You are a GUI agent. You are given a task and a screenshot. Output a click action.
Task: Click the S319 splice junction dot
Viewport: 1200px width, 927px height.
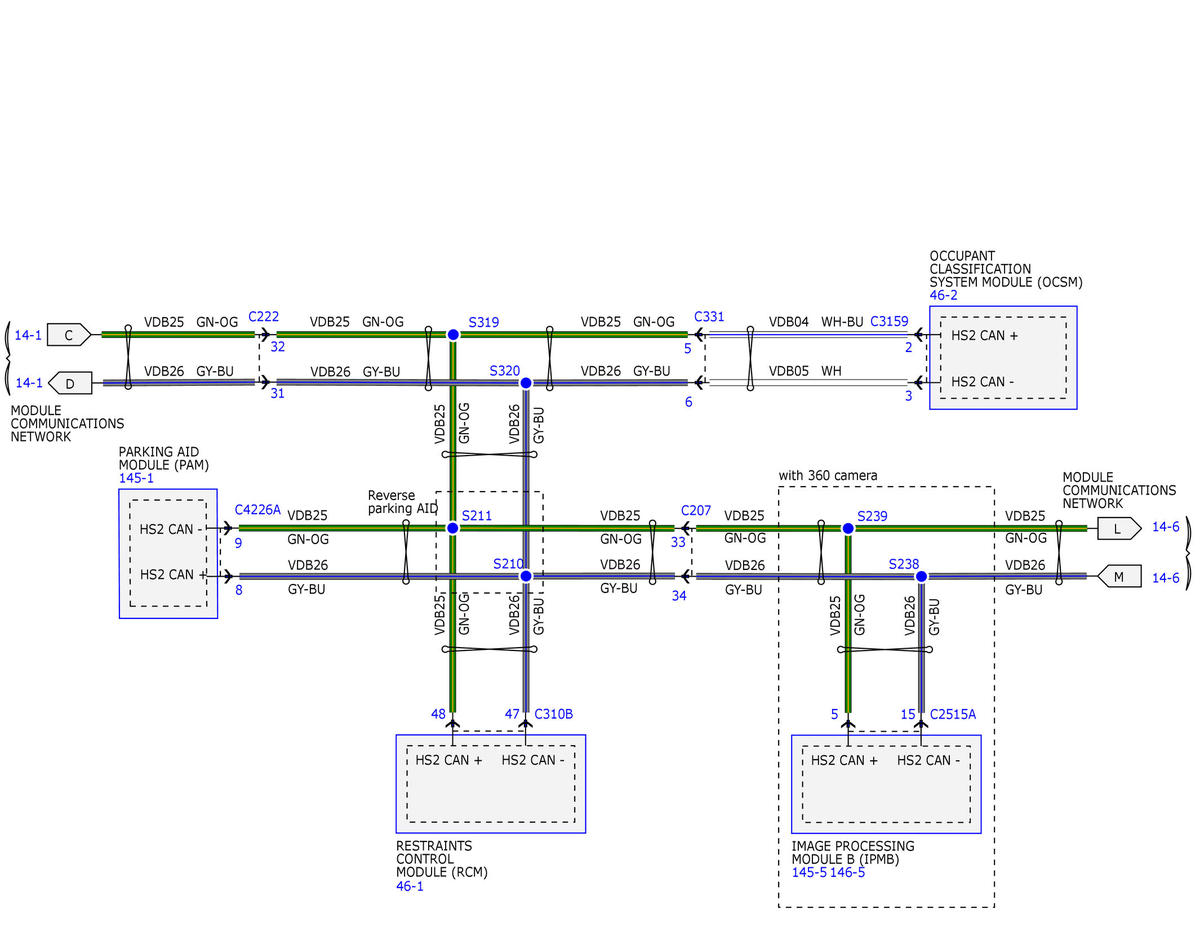pos(453,335)
